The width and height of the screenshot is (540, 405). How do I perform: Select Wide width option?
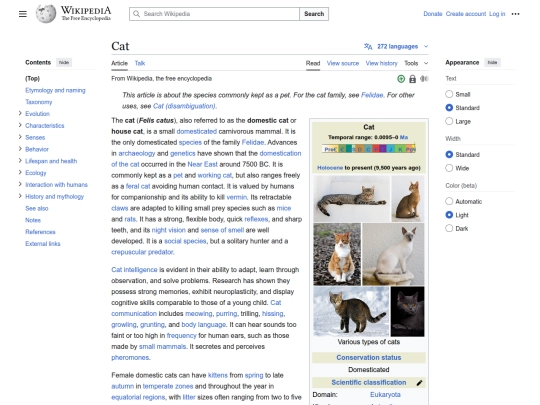click(449, 168)
